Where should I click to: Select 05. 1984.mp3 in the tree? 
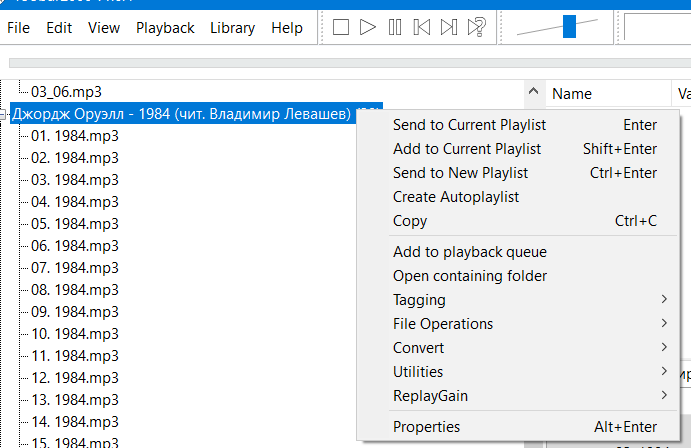75,224
